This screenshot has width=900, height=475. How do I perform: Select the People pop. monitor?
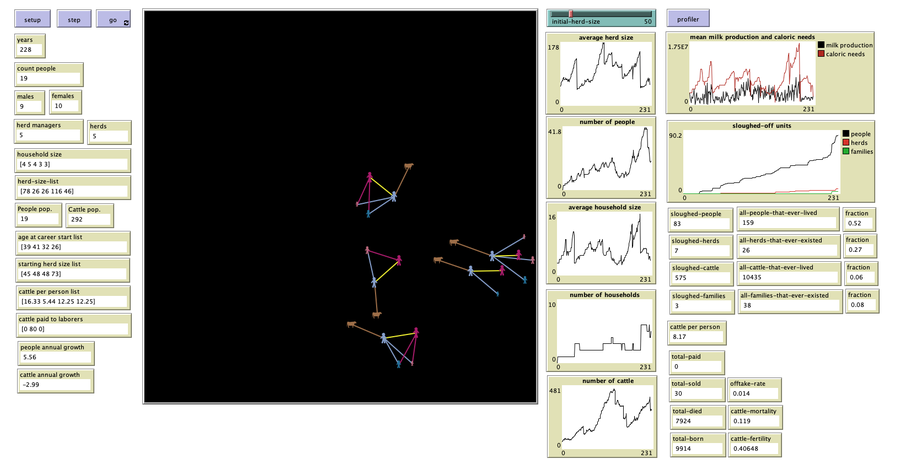pyautogui.click(x=38, y=215)
